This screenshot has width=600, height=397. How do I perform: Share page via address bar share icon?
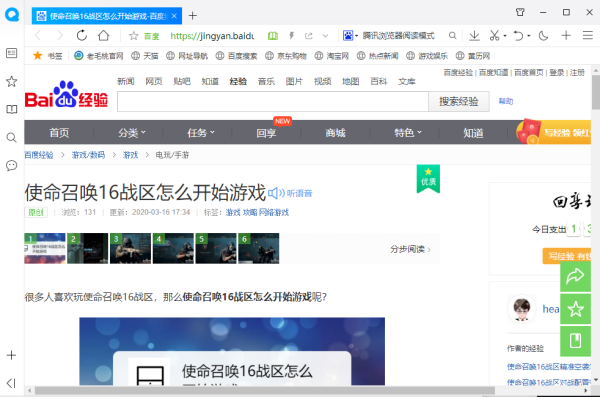pos(308,36)
